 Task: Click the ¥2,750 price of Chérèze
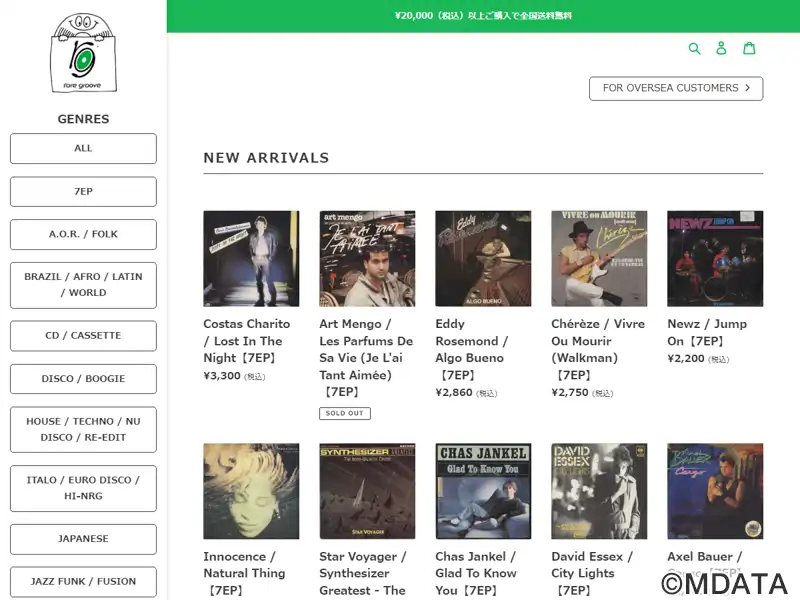coord(570,393)
